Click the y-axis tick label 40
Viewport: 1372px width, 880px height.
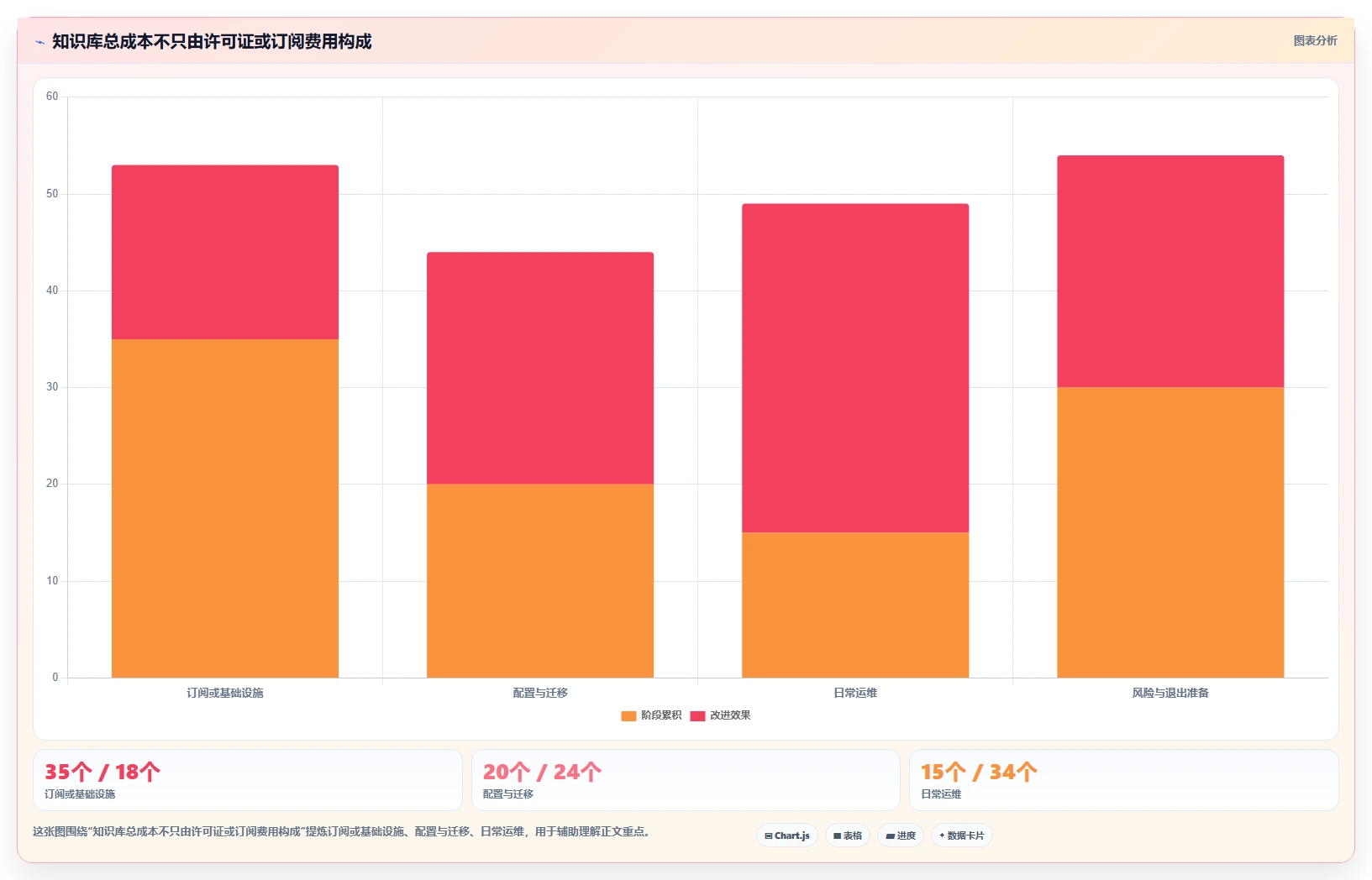(x=52, y=291)
